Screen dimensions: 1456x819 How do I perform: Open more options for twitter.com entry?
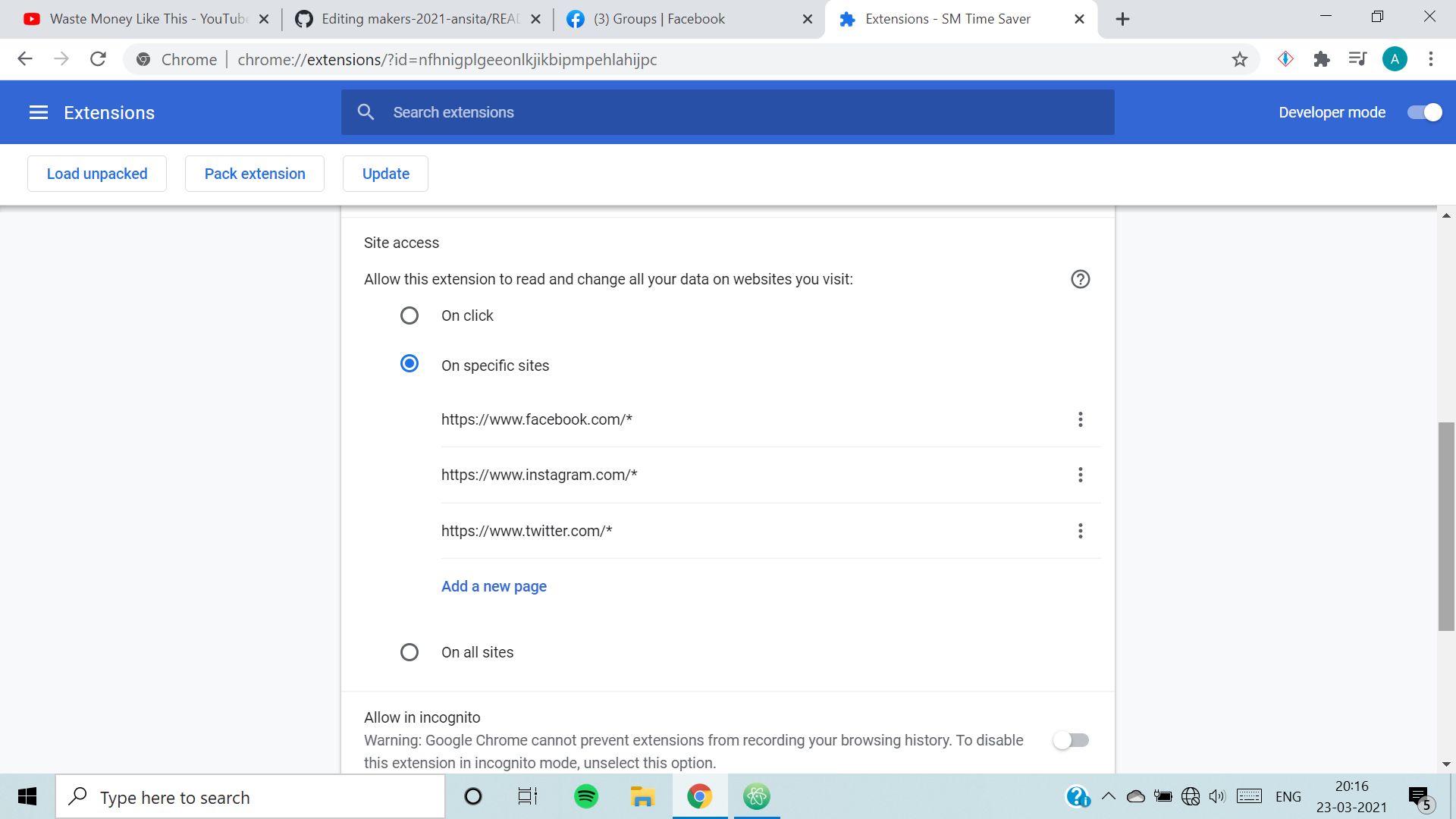tap(1080, 531)
